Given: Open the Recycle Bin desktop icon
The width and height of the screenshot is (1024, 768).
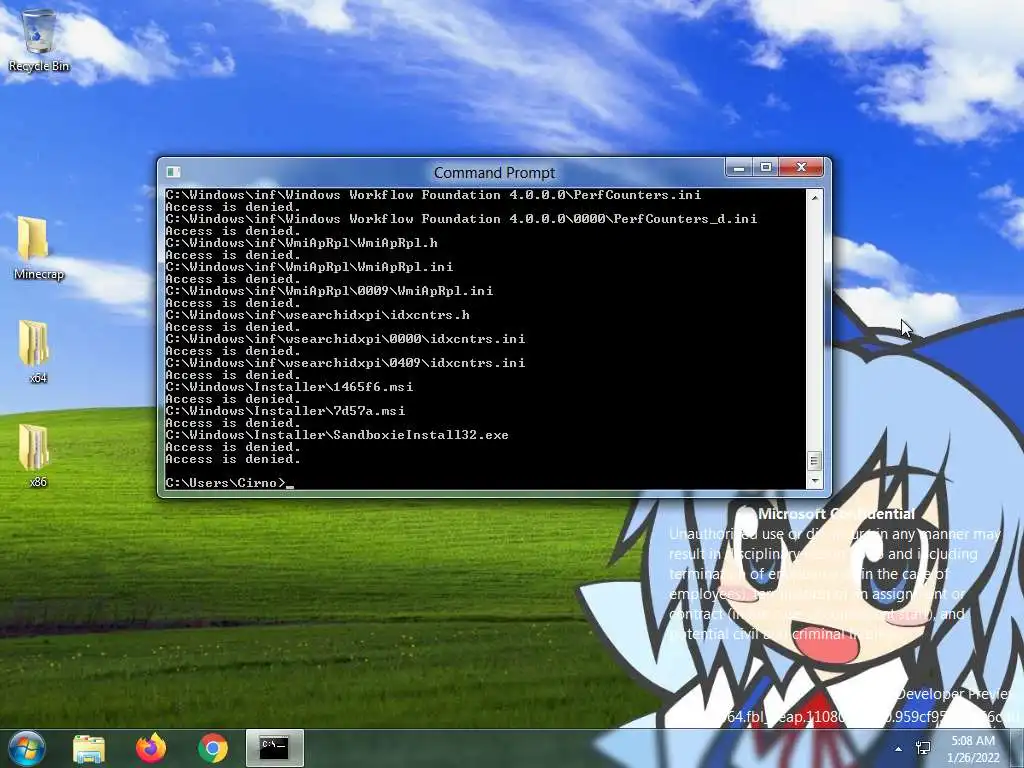Looking at the screenshot, I should [39, 40].
